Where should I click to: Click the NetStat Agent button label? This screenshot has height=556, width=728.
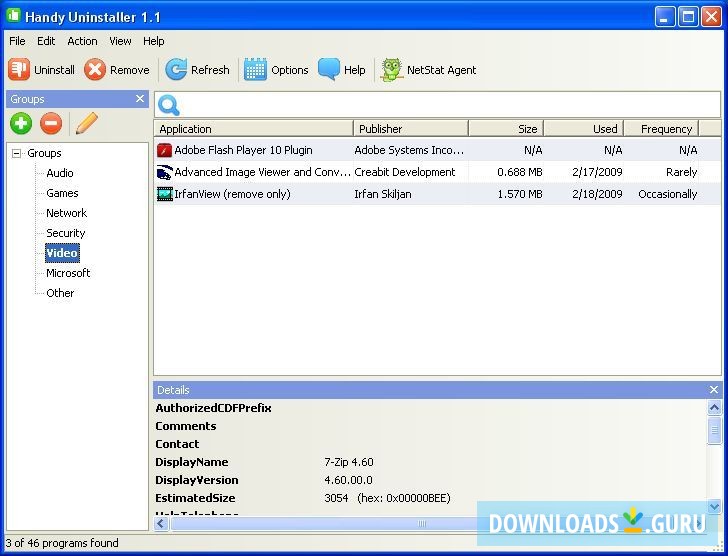pyautogui.click(x=442, y=70)
